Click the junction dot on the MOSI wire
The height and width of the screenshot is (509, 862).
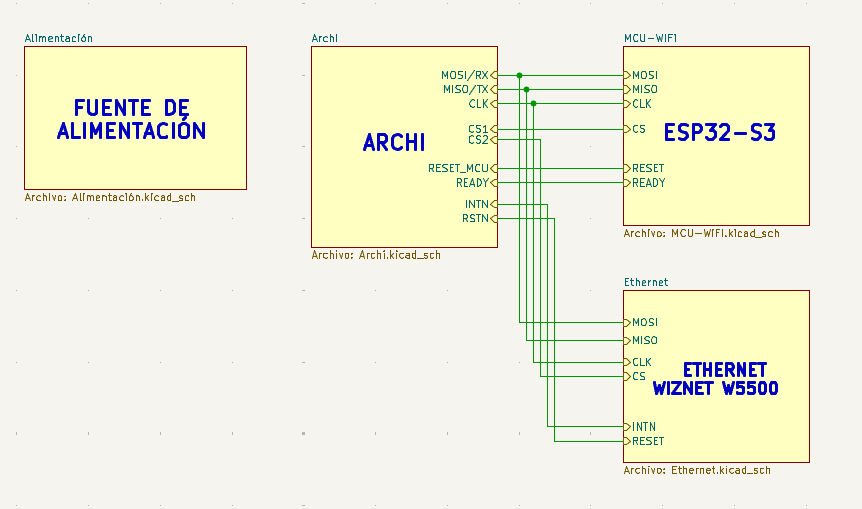tap(519, 75)
